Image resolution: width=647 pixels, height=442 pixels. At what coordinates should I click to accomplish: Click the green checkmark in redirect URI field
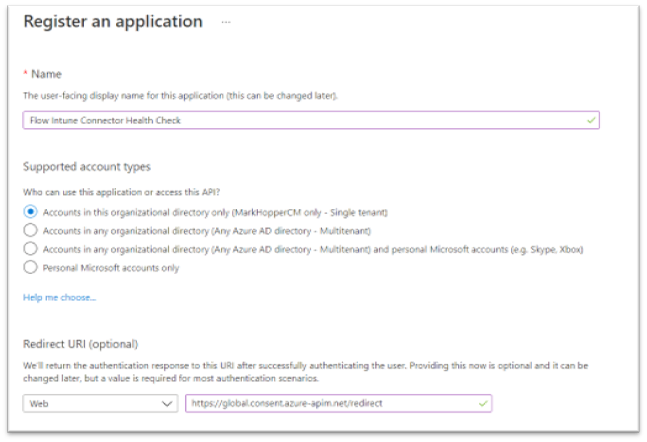(484, 403)
